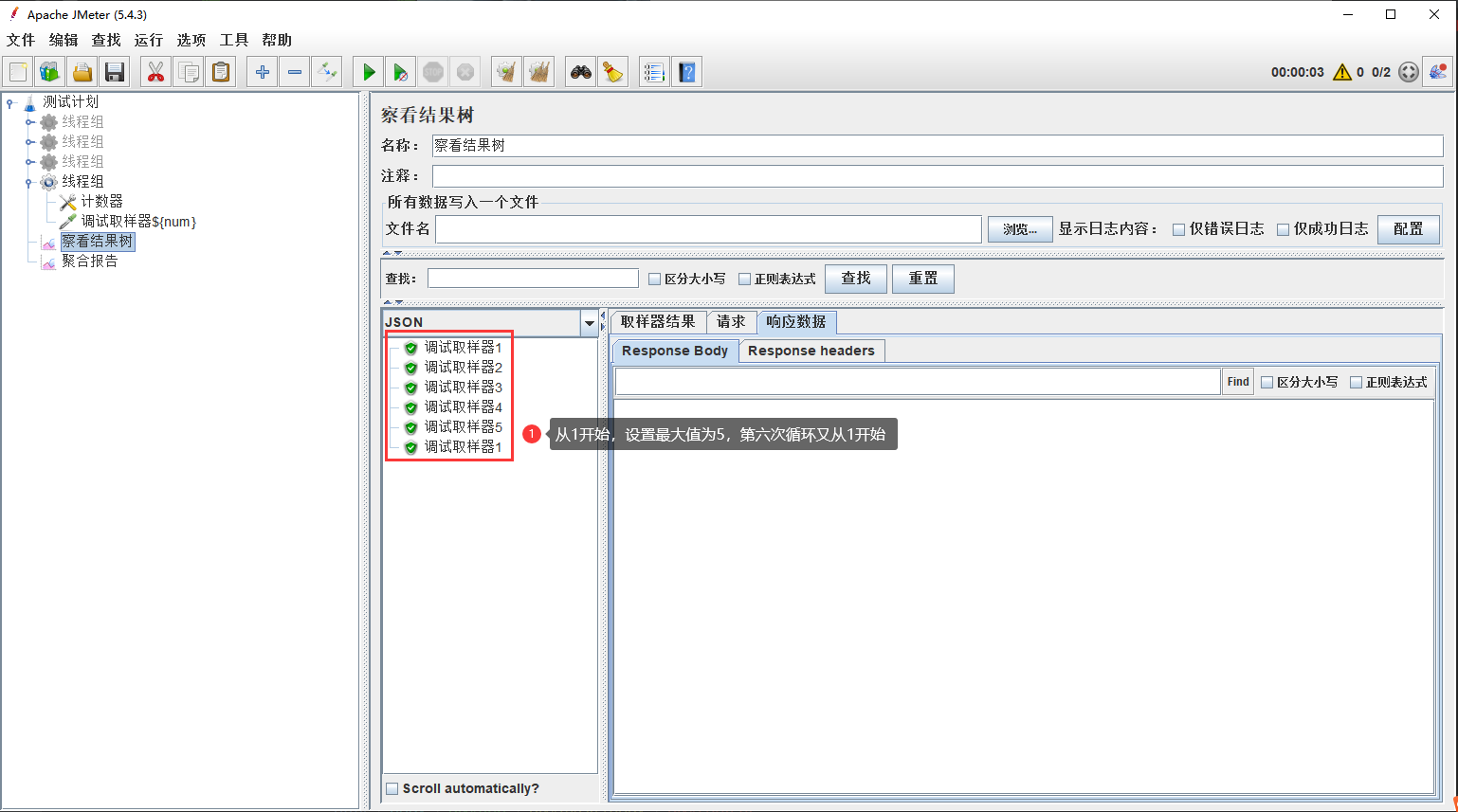Select 调试取样器5 in results list
1458x812 pixels.
463,427
